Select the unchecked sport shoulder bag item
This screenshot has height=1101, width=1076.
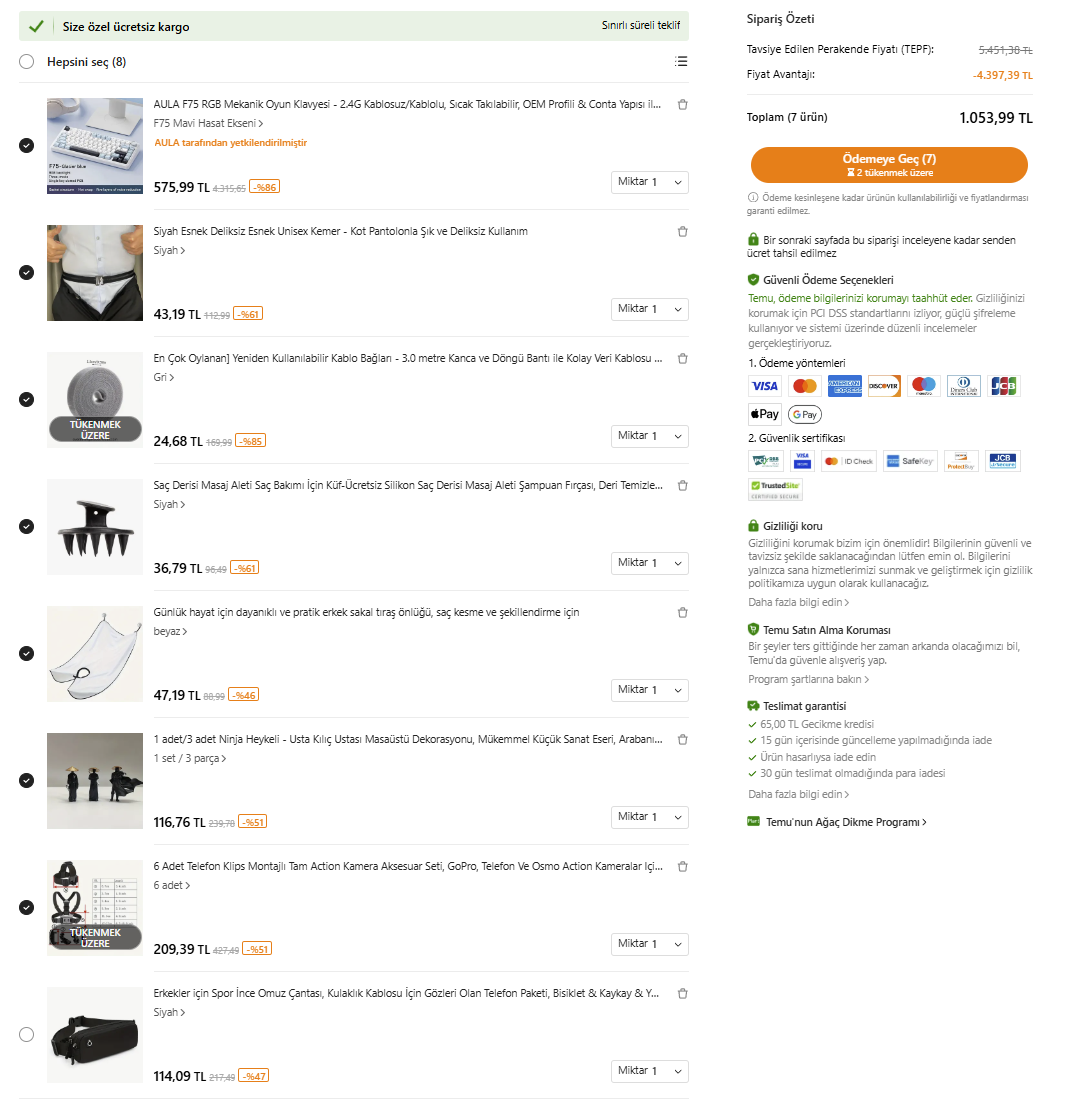(x=26, y=1034)
